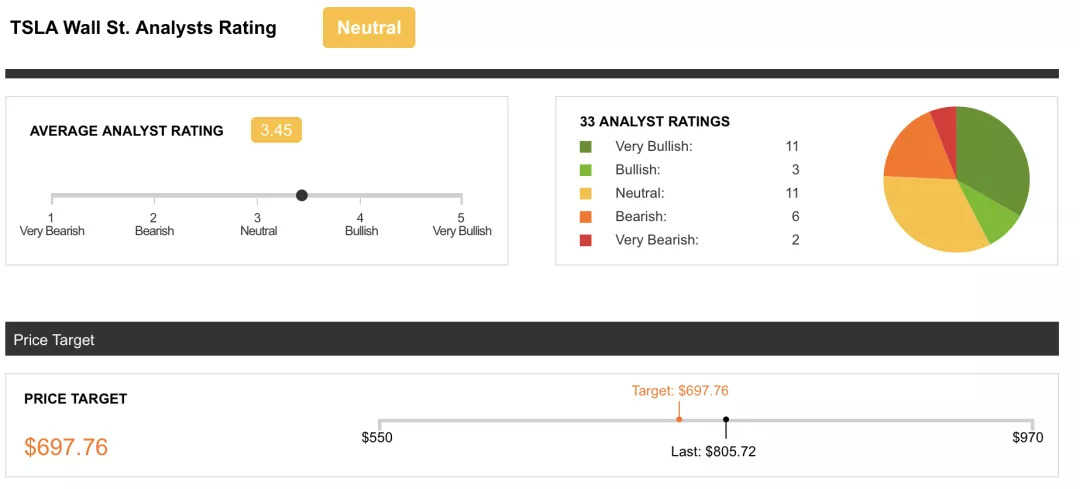Click the $550 low price label
The width and height of the screenshot is (1080, 489).
(x=377, y=438)
